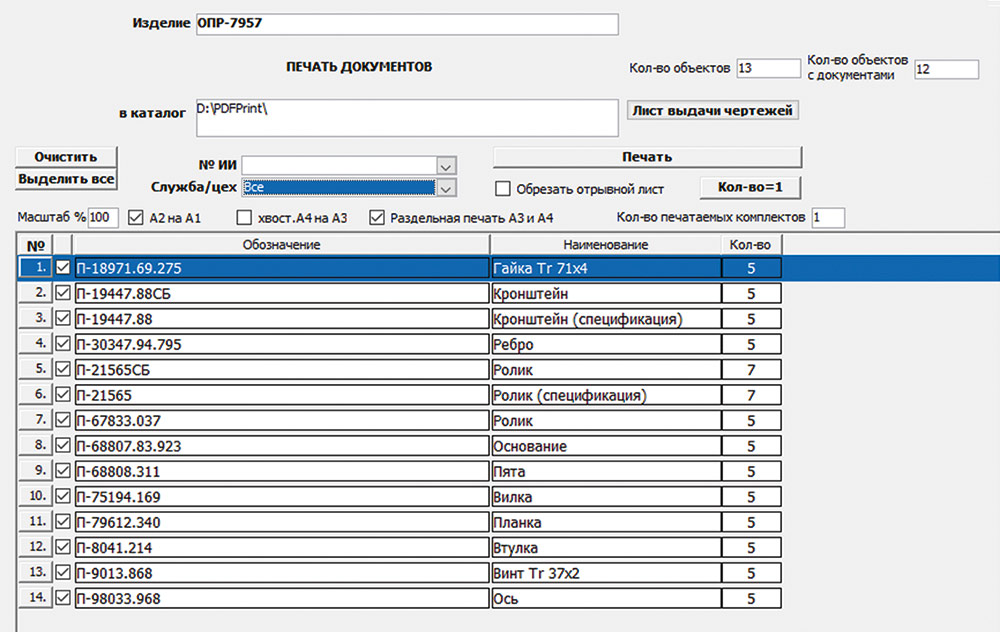1000x632 pixels.
Task: Open Лист выдачи чертежей
Action: [x=712, y=111]
